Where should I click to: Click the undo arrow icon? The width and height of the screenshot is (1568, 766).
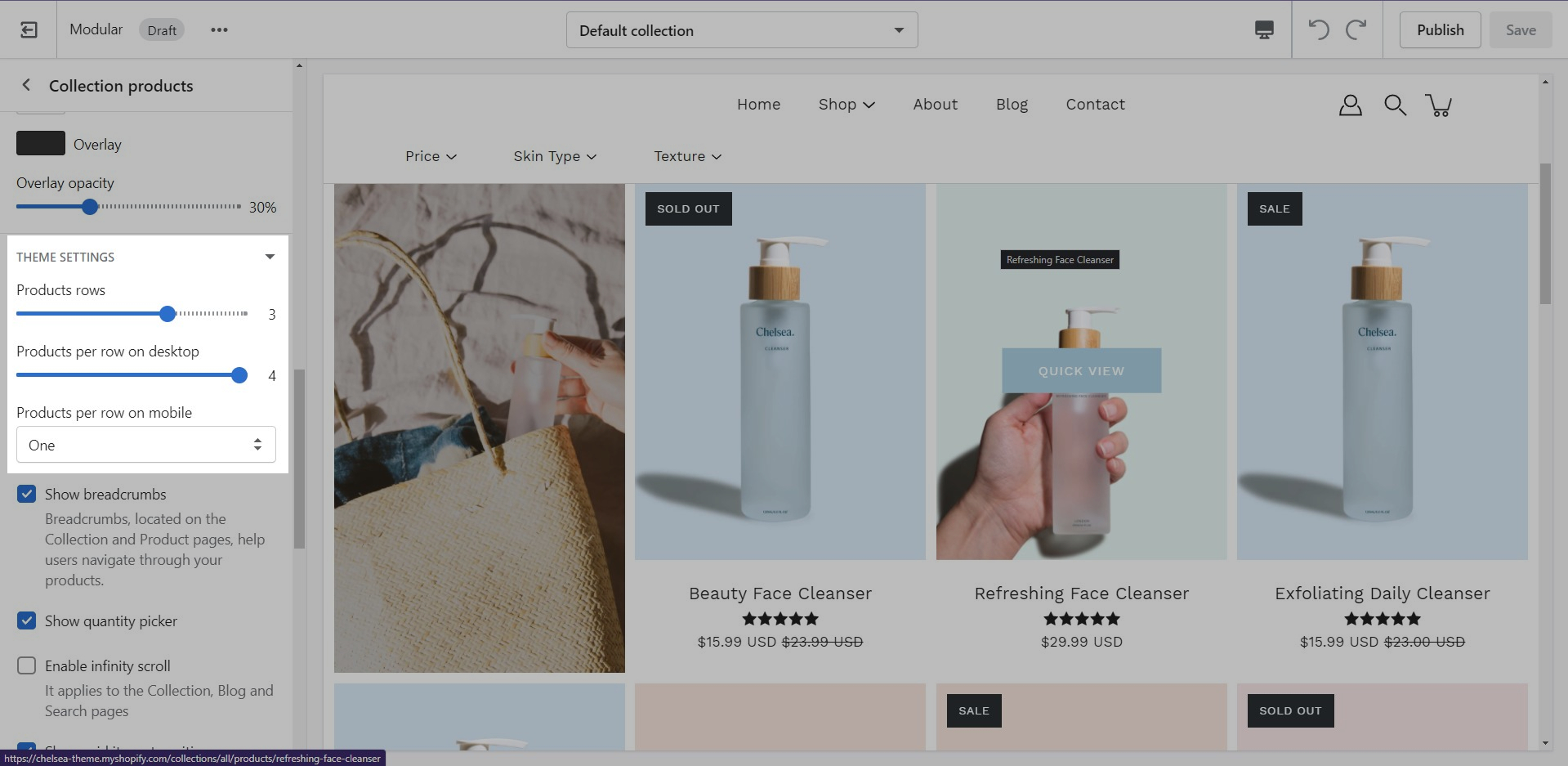1318,30
